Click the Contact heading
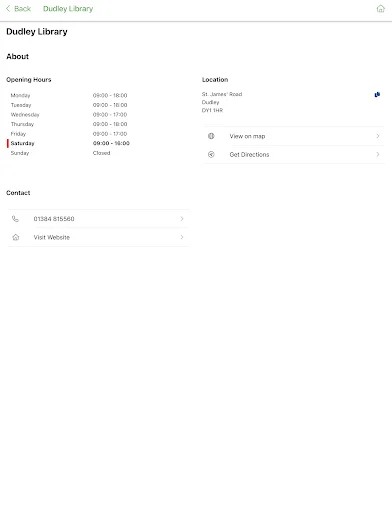Viewport: 392px width, 512px height. pyautogui.click(x=18, y=193)
